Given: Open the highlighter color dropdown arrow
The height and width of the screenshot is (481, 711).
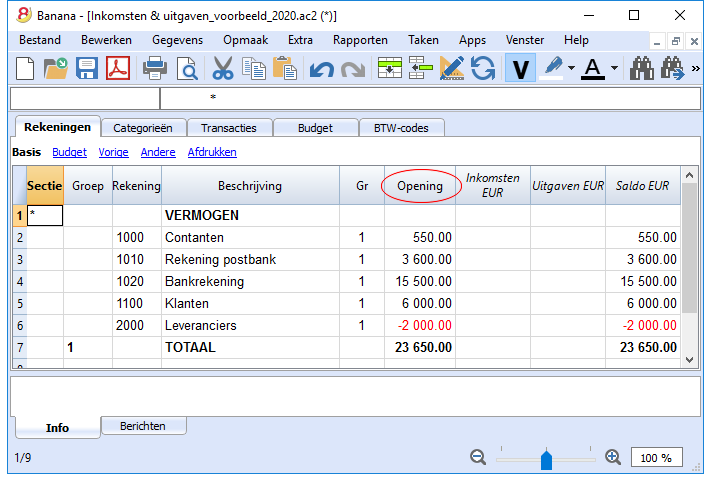Looking at the screenshot, I should (571, 68).
